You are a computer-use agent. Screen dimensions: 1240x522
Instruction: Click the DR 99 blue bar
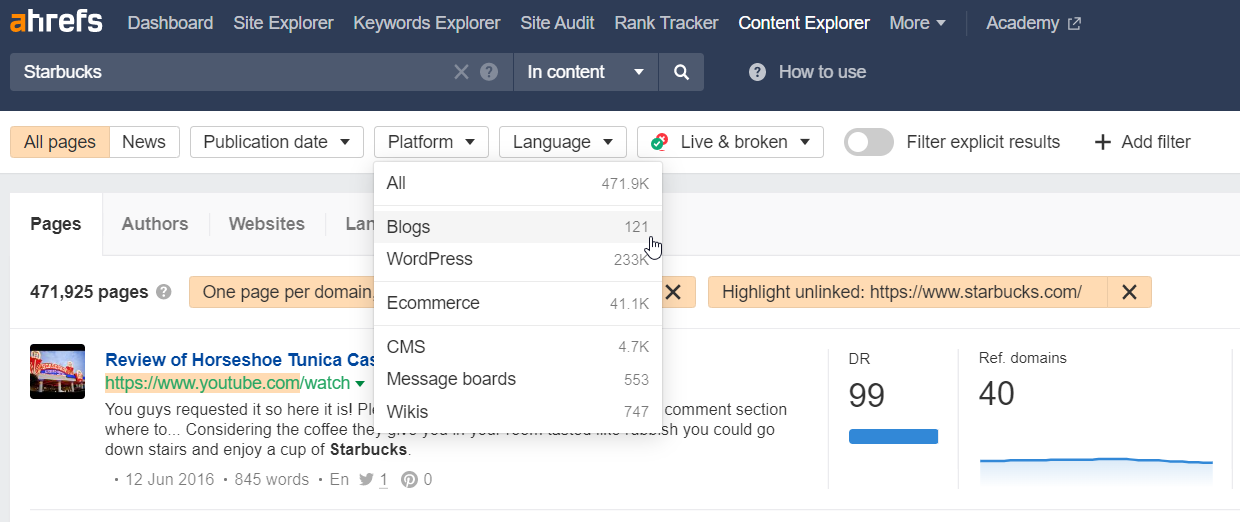tap(893, 436)
